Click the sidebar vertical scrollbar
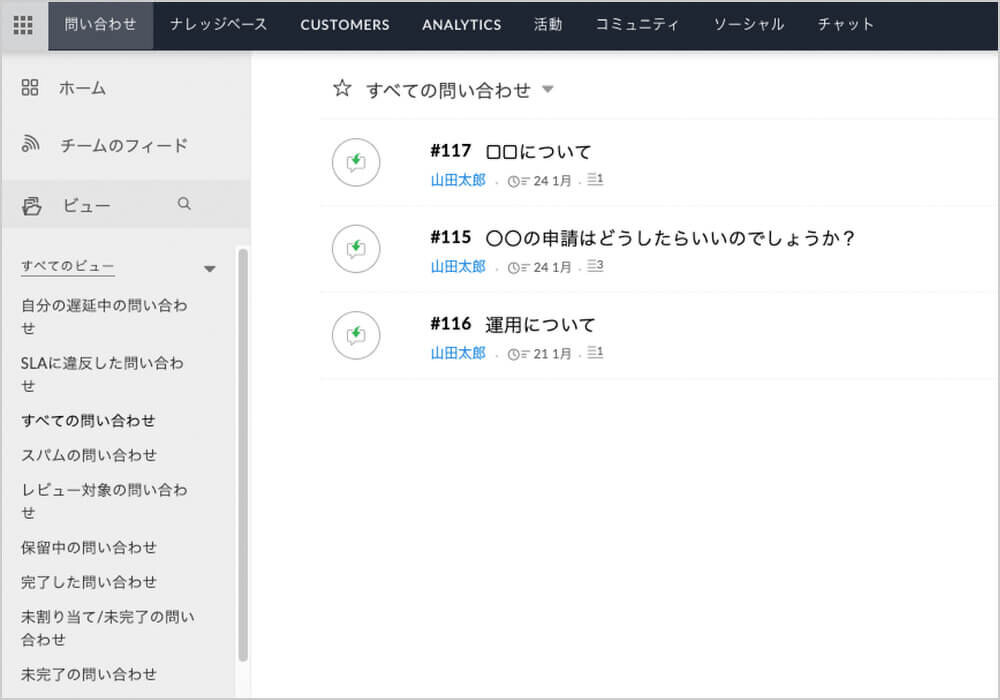Image resolution: width=1000 pixels, height=700 pixels. pyautogui.click(x=242, y=450)
